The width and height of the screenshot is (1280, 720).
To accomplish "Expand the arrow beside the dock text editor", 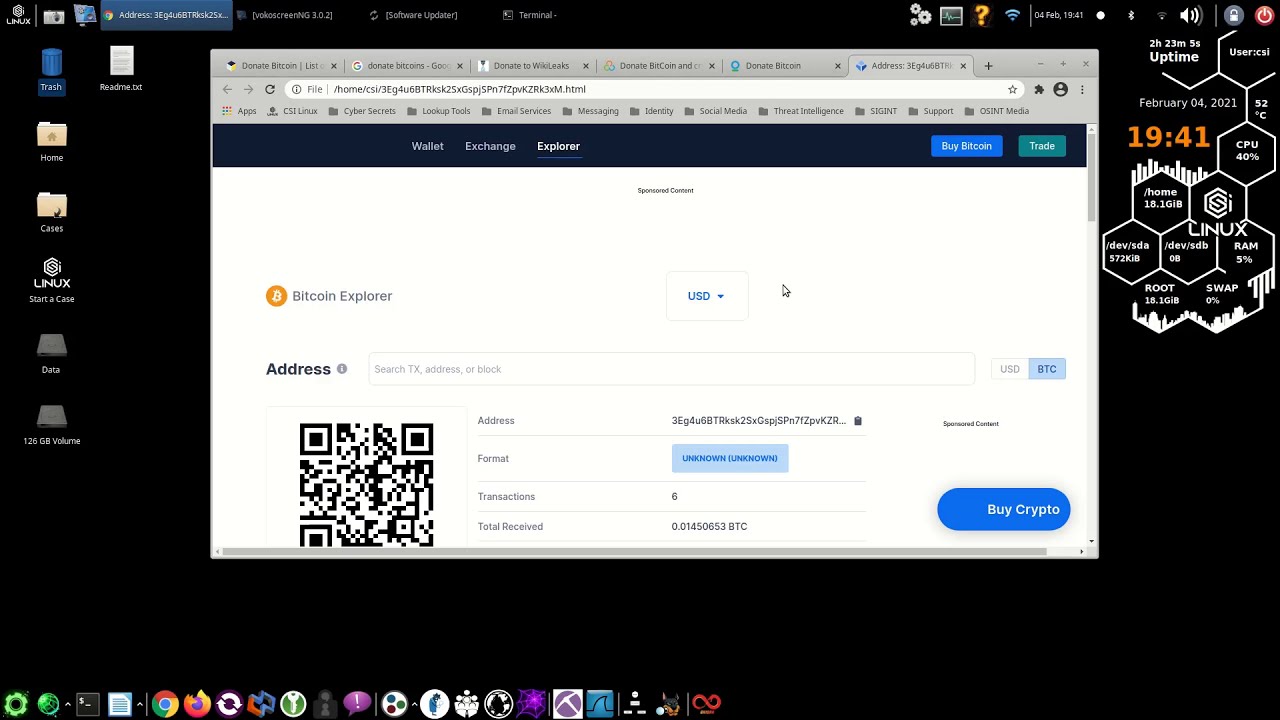I will click(x=138, y=703).
